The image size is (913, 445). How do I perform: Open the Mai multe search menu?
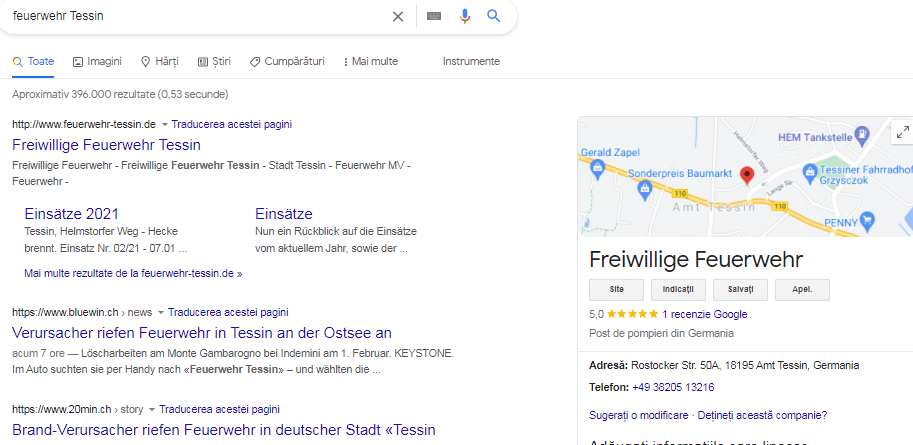pos(370,61)
